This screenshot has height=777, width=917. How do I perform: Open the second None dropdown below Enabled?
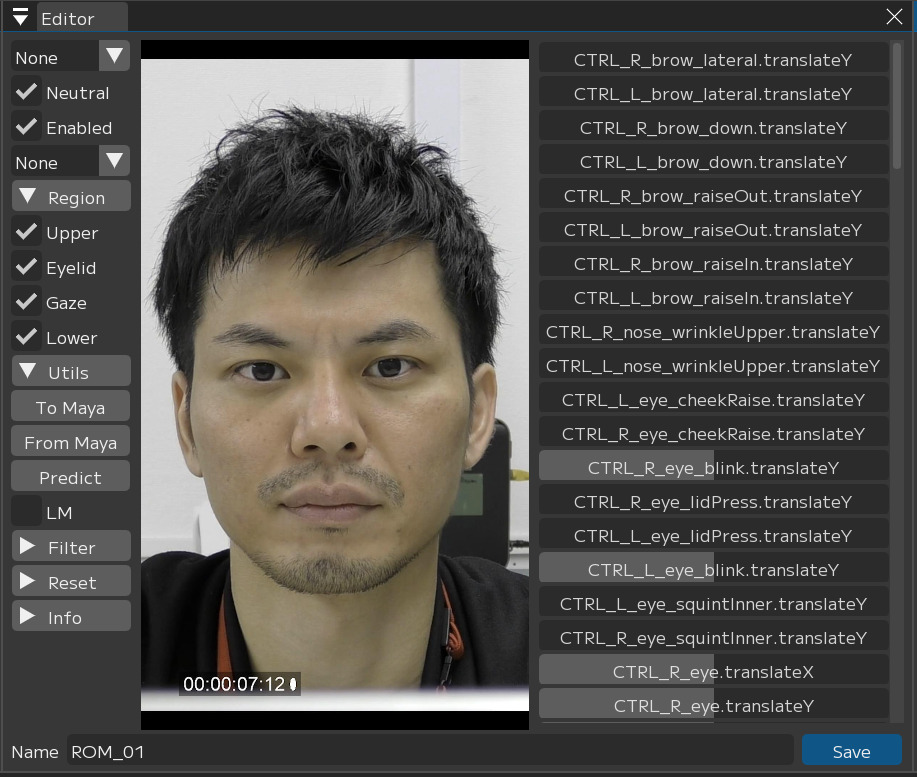[70, 162]
